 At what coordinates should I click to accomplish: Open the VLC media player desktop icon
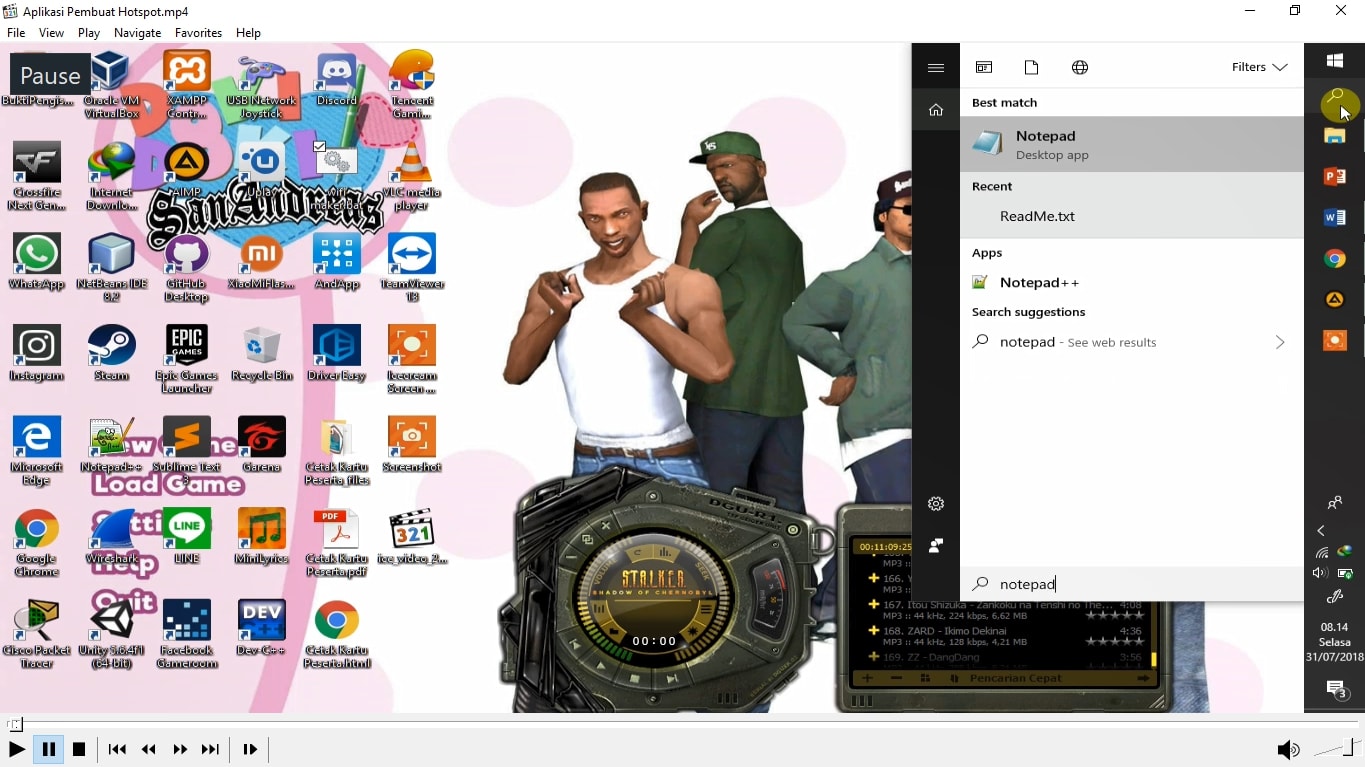click(x=411, y=176)
